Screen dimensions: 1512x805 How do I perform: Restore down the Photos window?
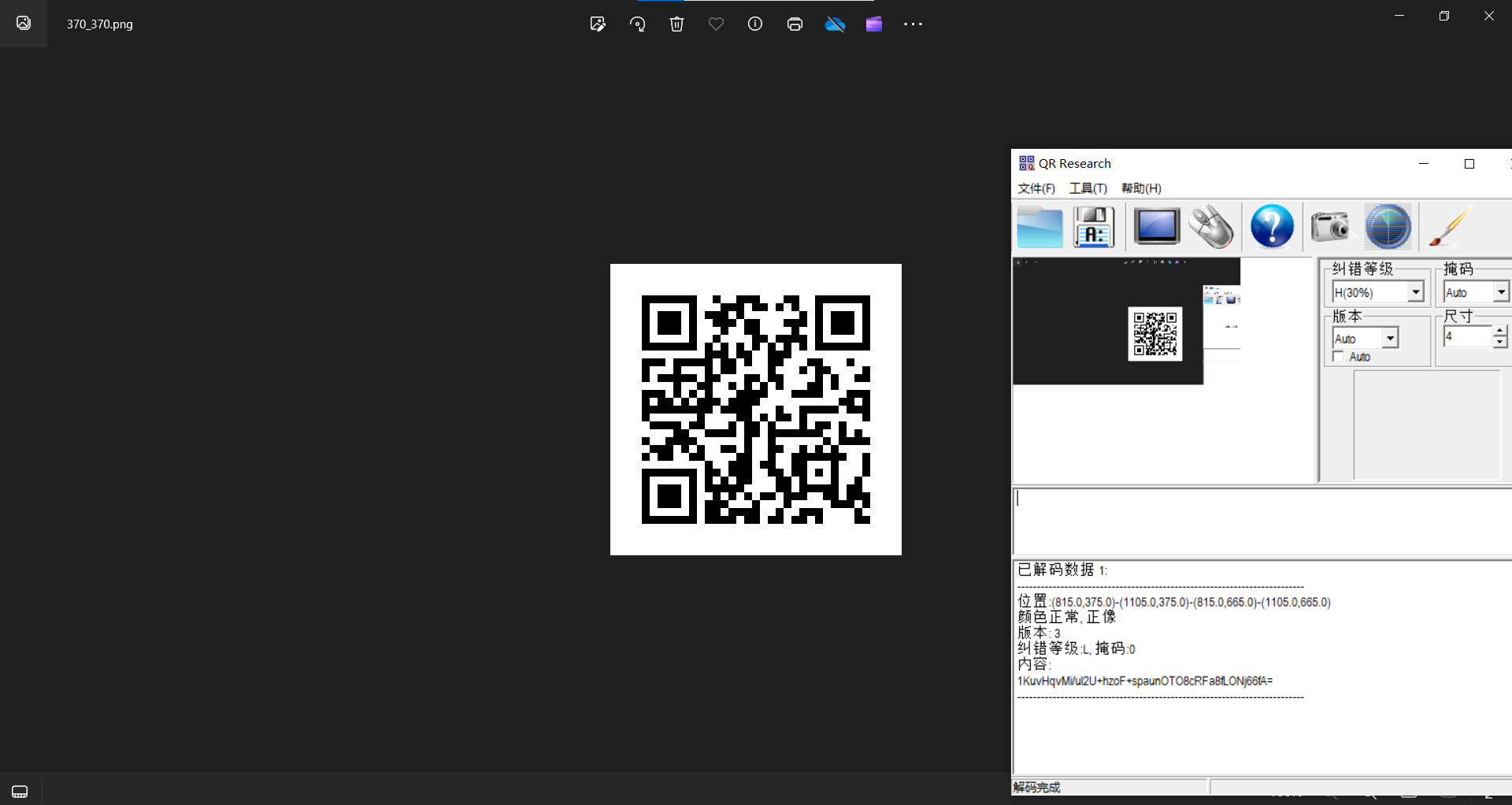tap(1444, 16)
